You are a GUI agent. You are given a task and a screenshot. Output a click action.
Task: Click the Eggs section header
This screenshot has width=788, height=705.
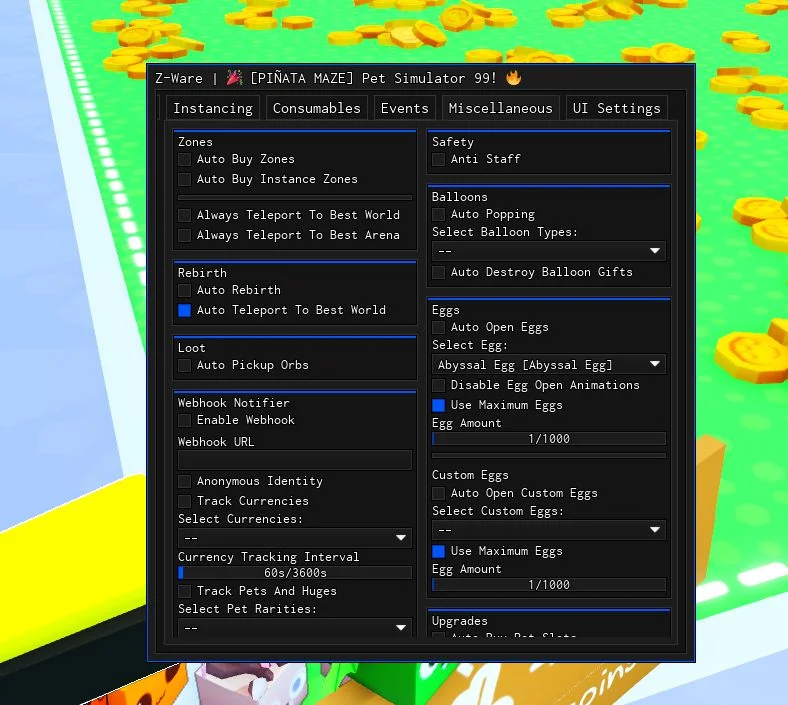(x=445, y=311)
